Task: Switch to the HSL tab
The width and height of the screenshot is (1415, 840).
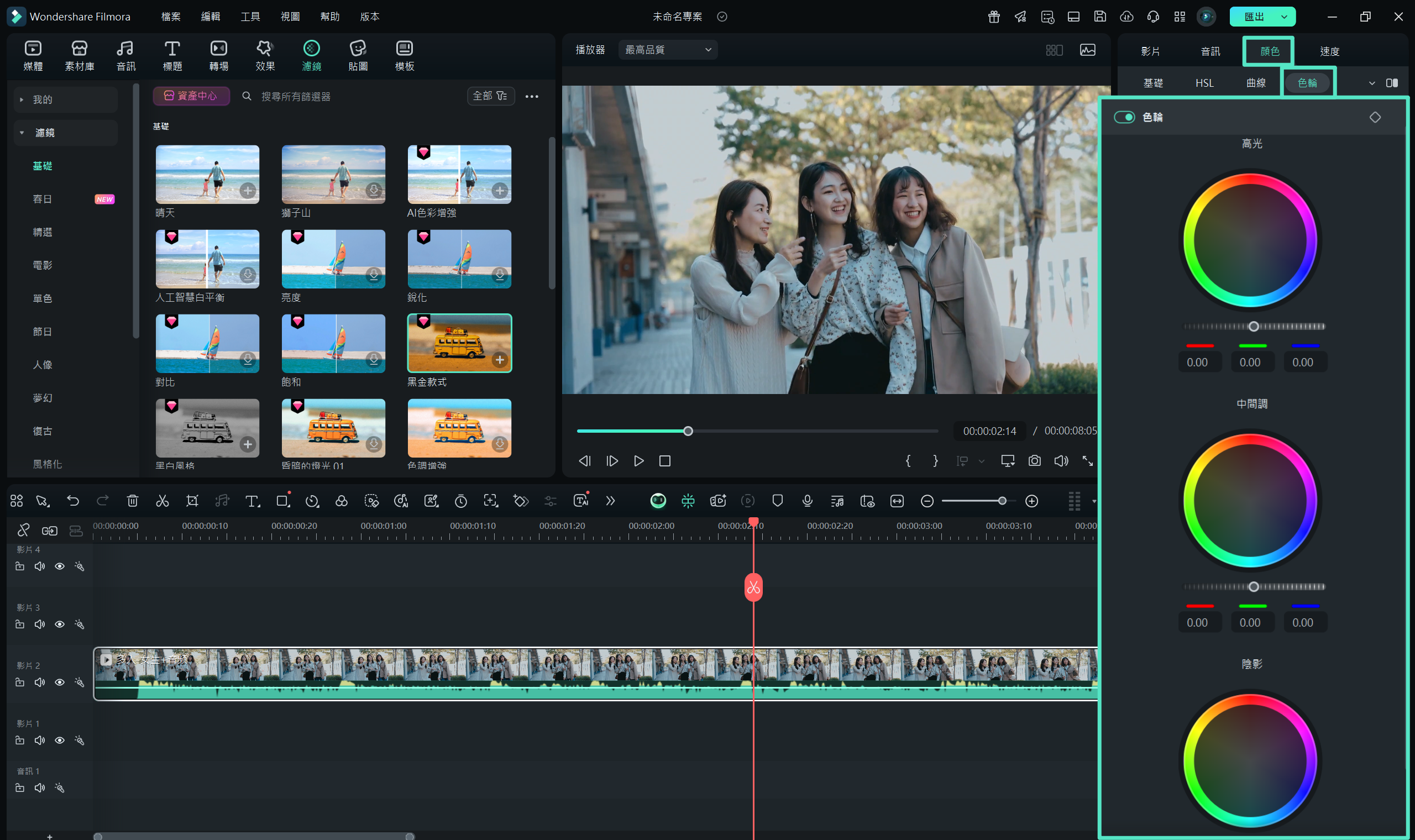Action: (1204, 83)
